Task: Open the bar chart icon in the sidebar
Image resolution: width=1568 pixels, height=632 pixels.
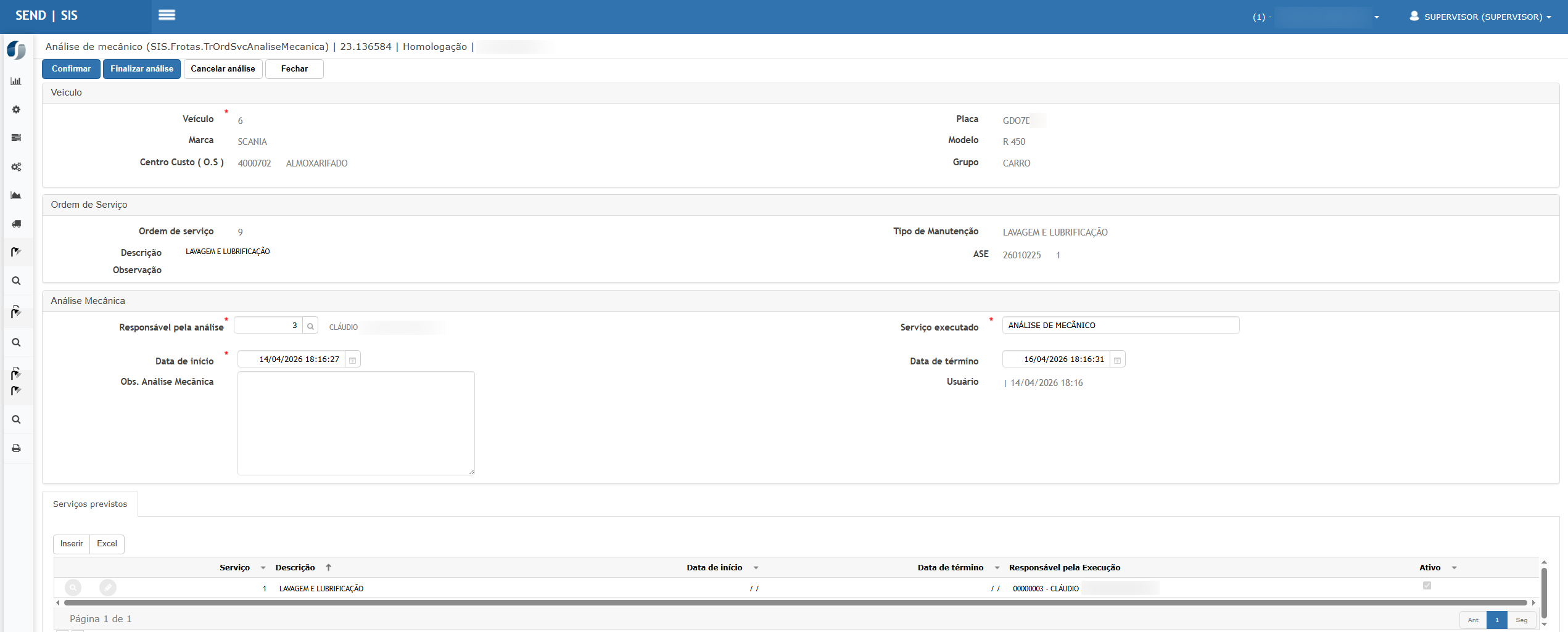Action: [x=16, y=81]
